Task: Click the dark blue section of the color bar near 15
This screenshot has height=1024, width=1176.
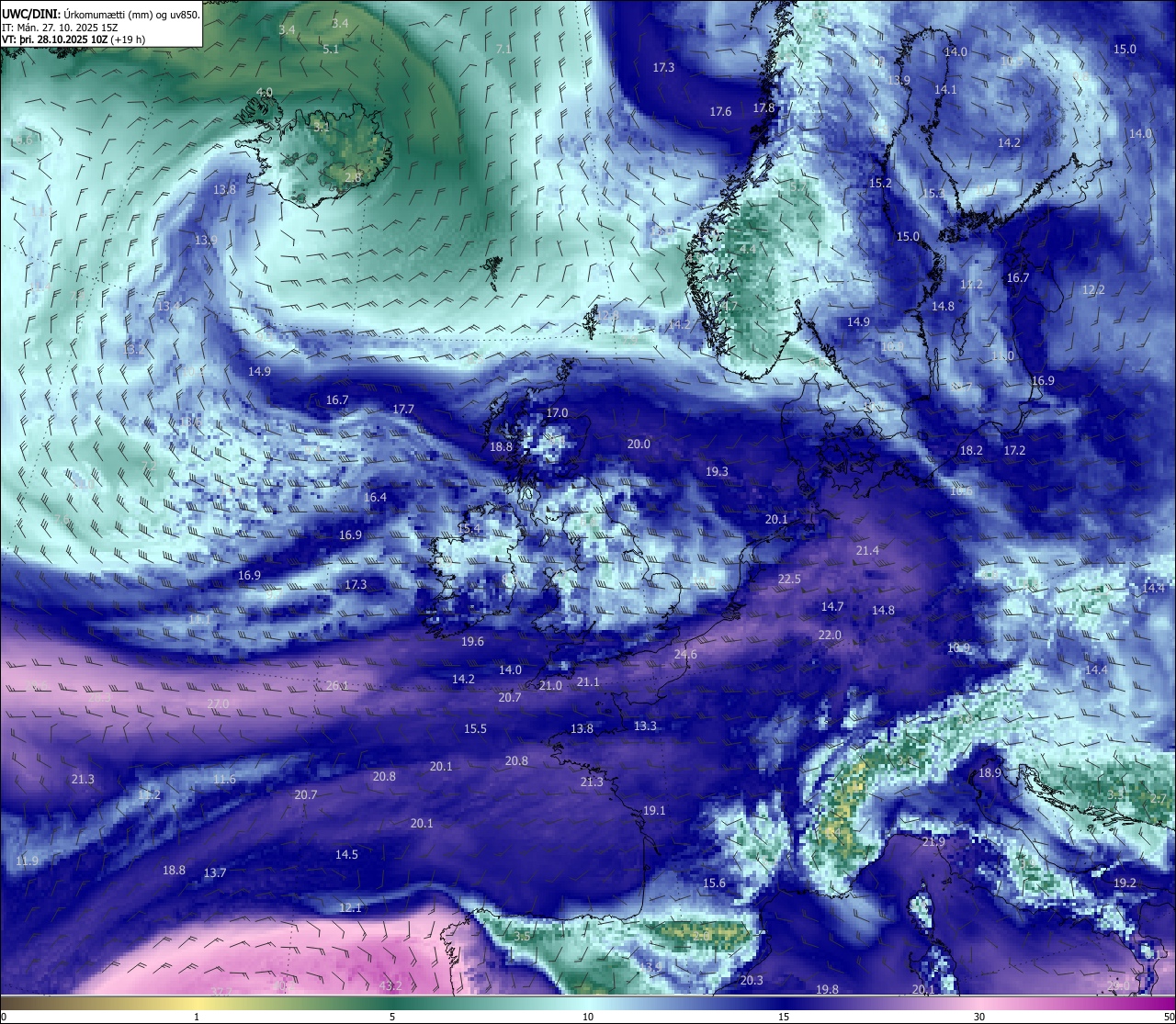Action: click(x=784, y=1003)
